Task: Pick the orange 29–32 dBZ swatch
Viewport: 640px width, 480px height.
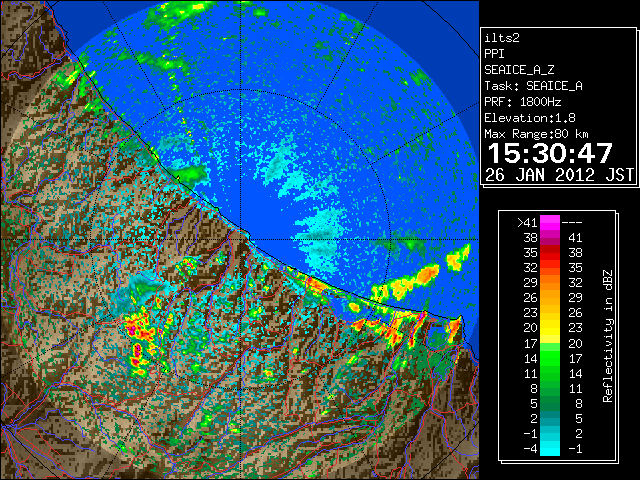Action: tap(550, 283)
